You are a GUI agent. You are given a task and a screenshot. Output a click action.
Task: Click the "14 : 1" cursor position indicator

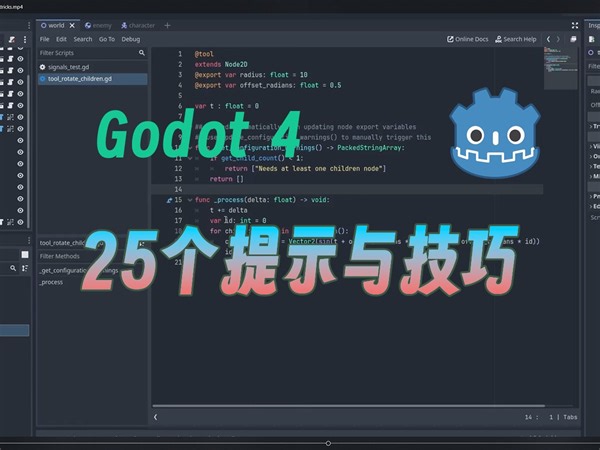coord(540,417)
